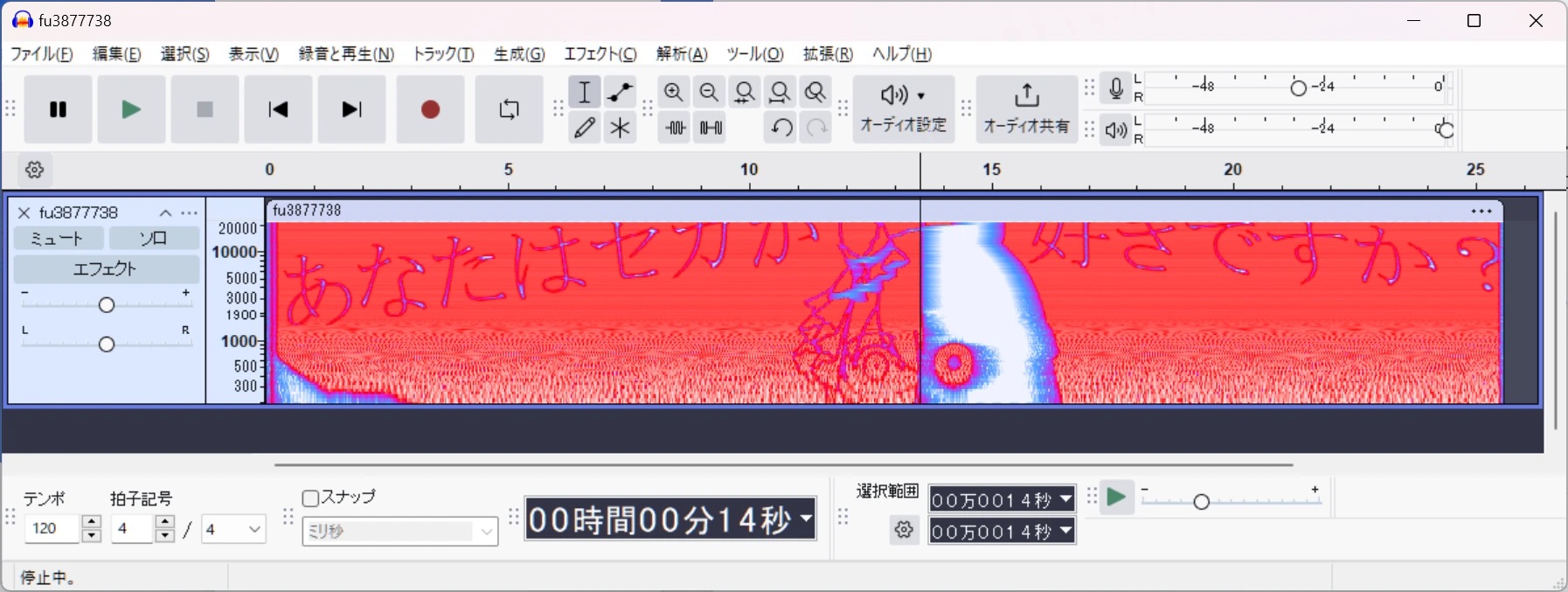Click the Trim audio outside selection icon
The image size is (1568, 592).
pos(675,128)
